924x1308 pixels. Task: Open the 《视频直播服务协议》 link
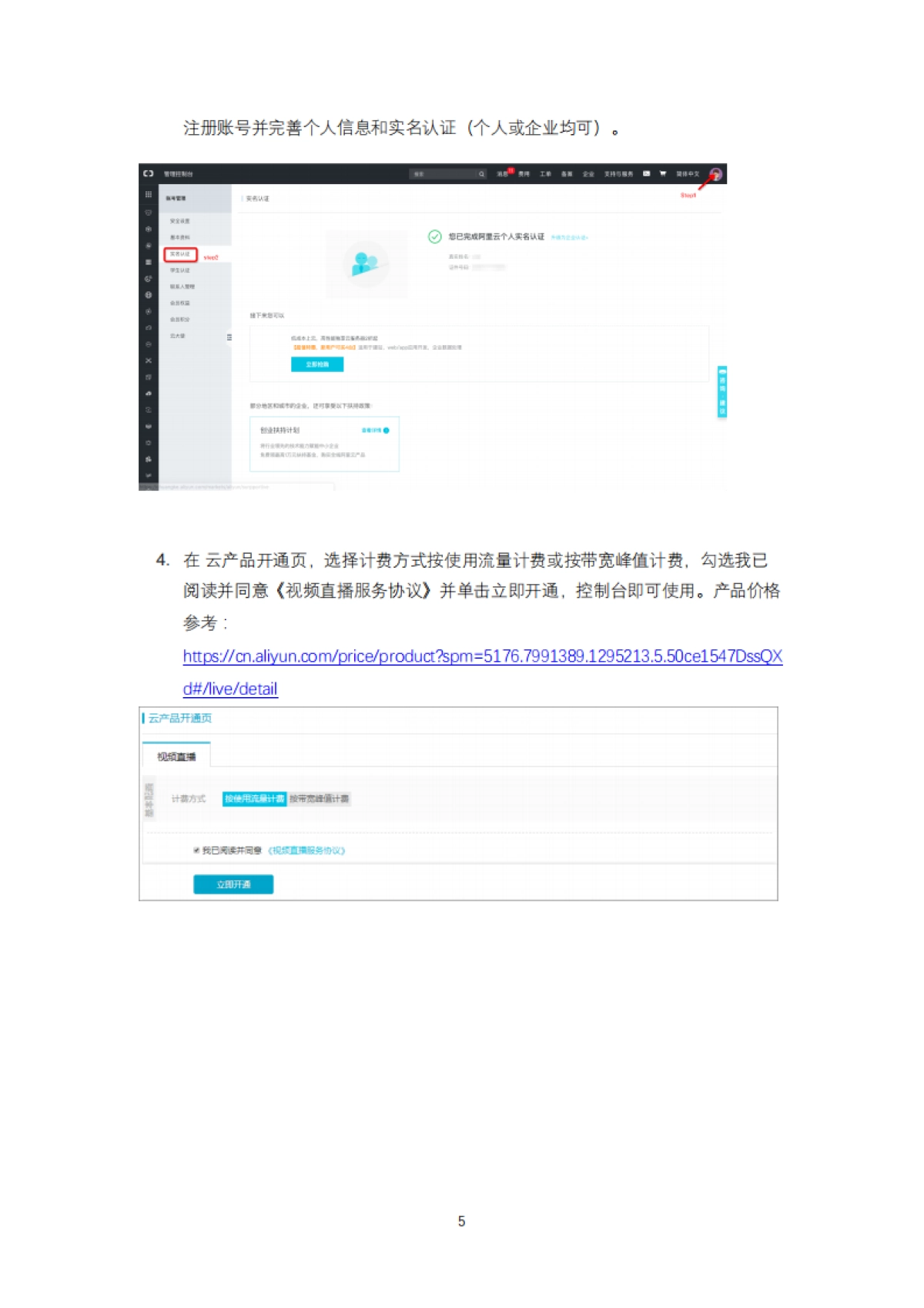click(x=306, y=850)
